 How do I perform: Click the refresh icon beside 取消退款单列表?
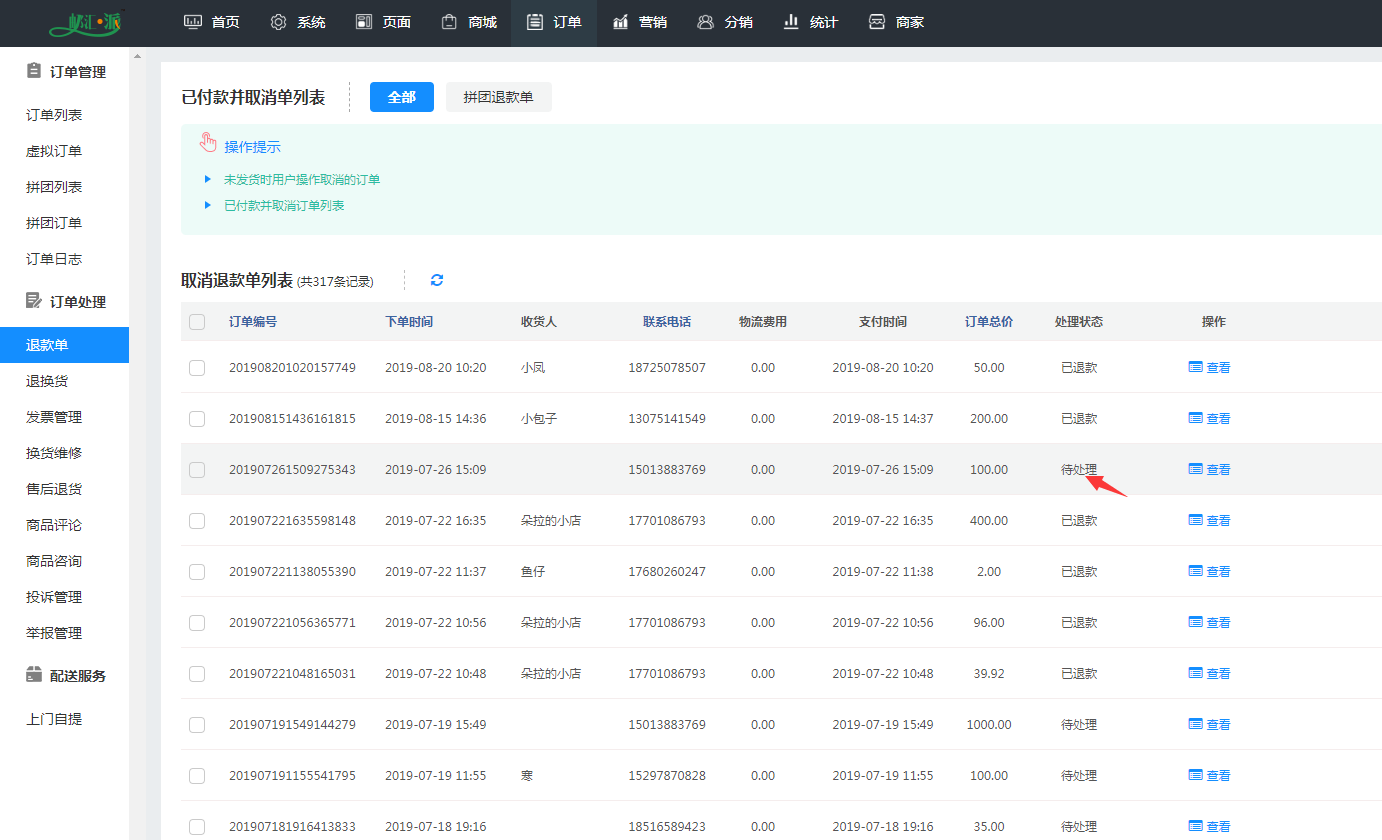[437, 280]
